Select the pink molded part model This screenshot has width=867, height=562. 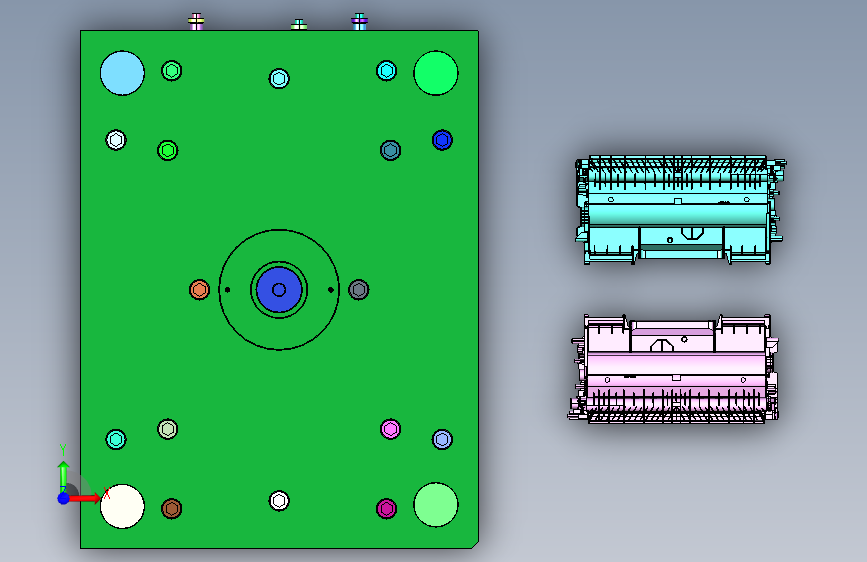click(673, 368)
